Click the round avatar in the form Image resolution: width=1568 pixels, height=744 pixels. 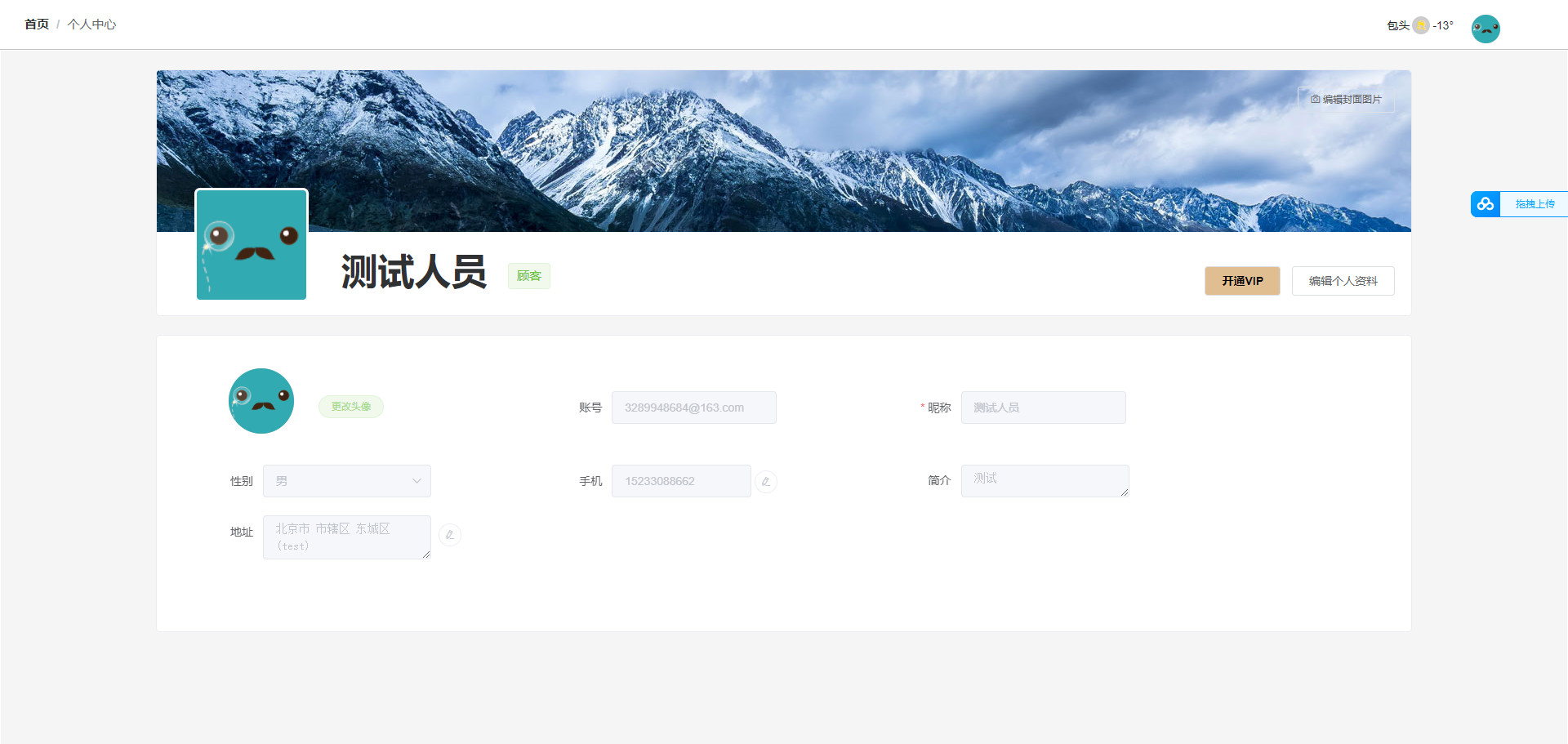(261, 401)
